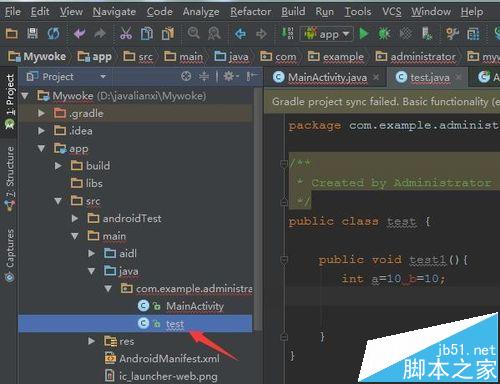Screen dimensions: 500x384
Task: Click the Back navigation arrow icon
Action: coord(240,34)
